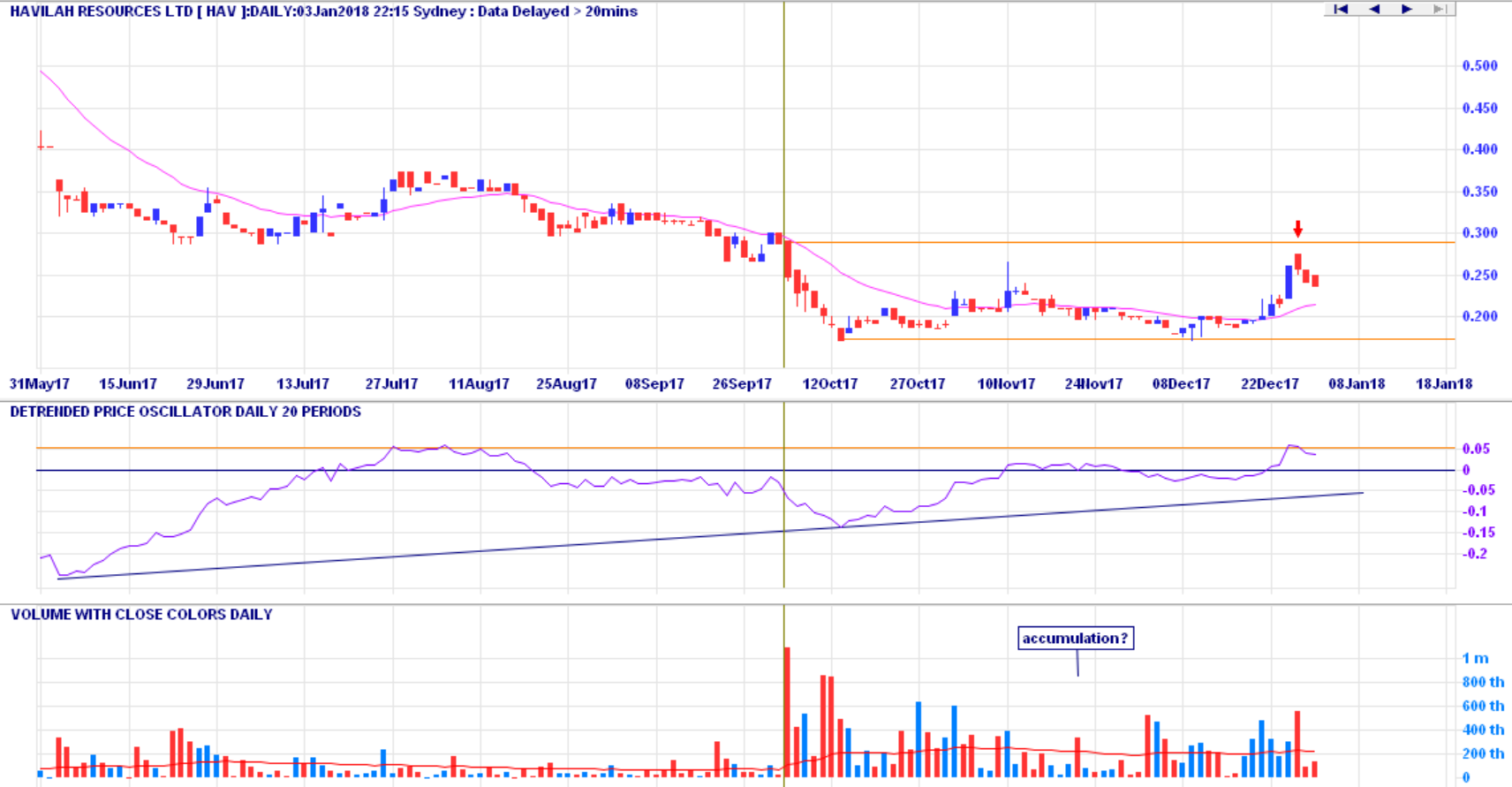1512x787 pixels.
Task: Click the 0.05 oscillator axis value
Action: point(1476,449)
